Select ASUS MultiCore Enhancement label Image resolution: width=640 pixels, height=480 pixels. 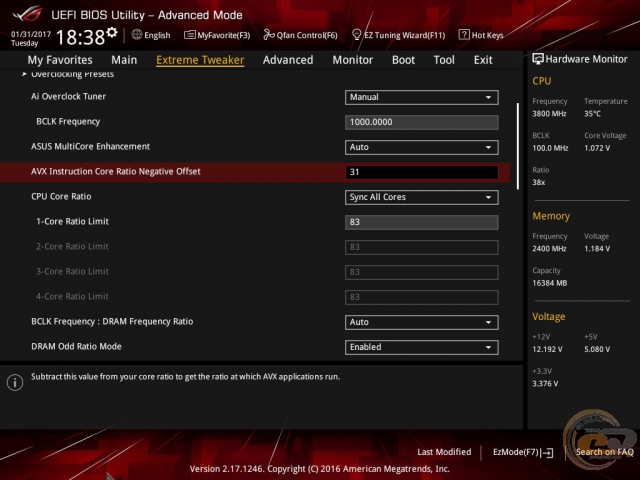click(91, 147)
